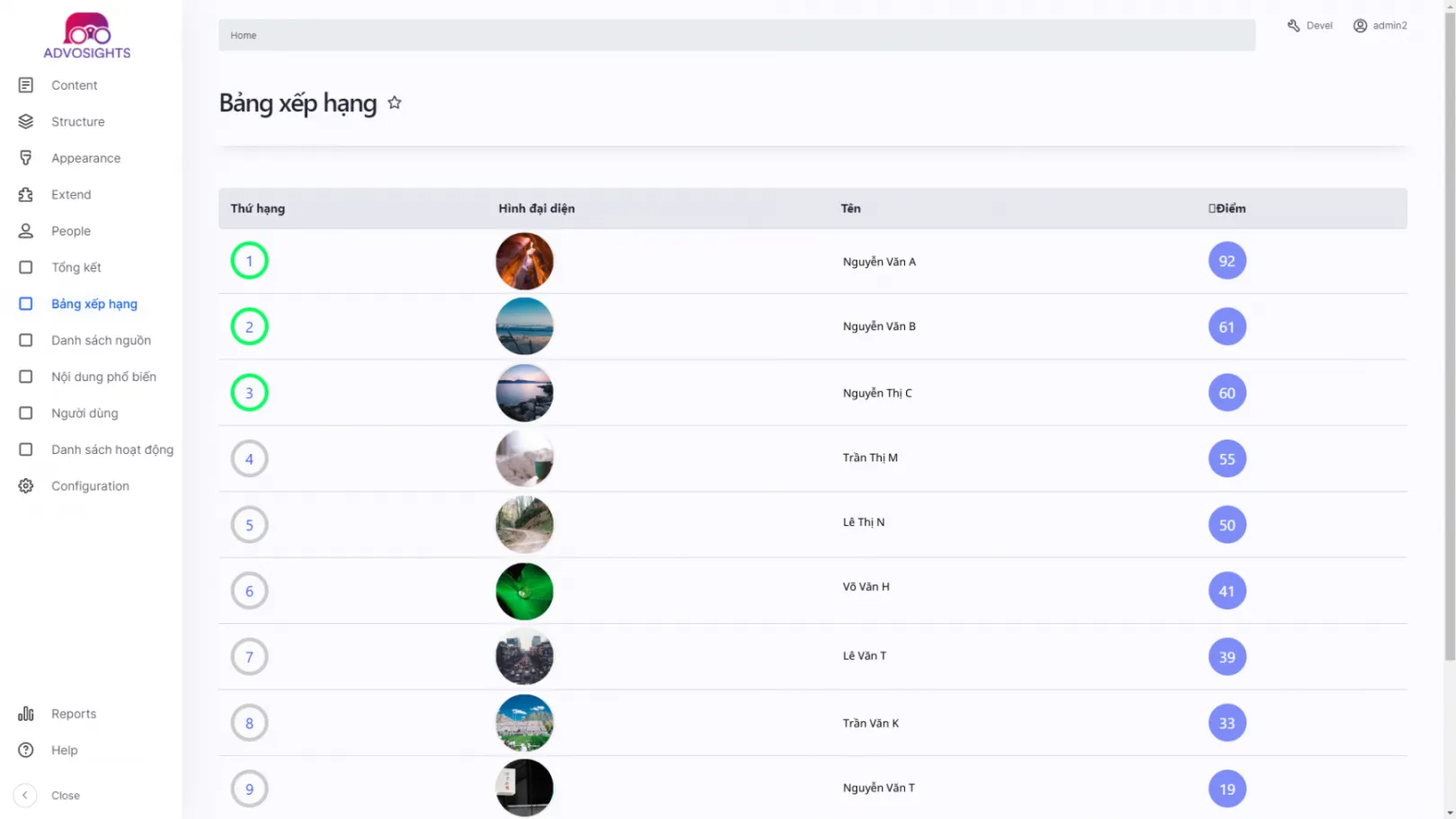Open Trần Văn K's avatar thumbnail
Screen dimensions: 1456x819
point(525,723)
